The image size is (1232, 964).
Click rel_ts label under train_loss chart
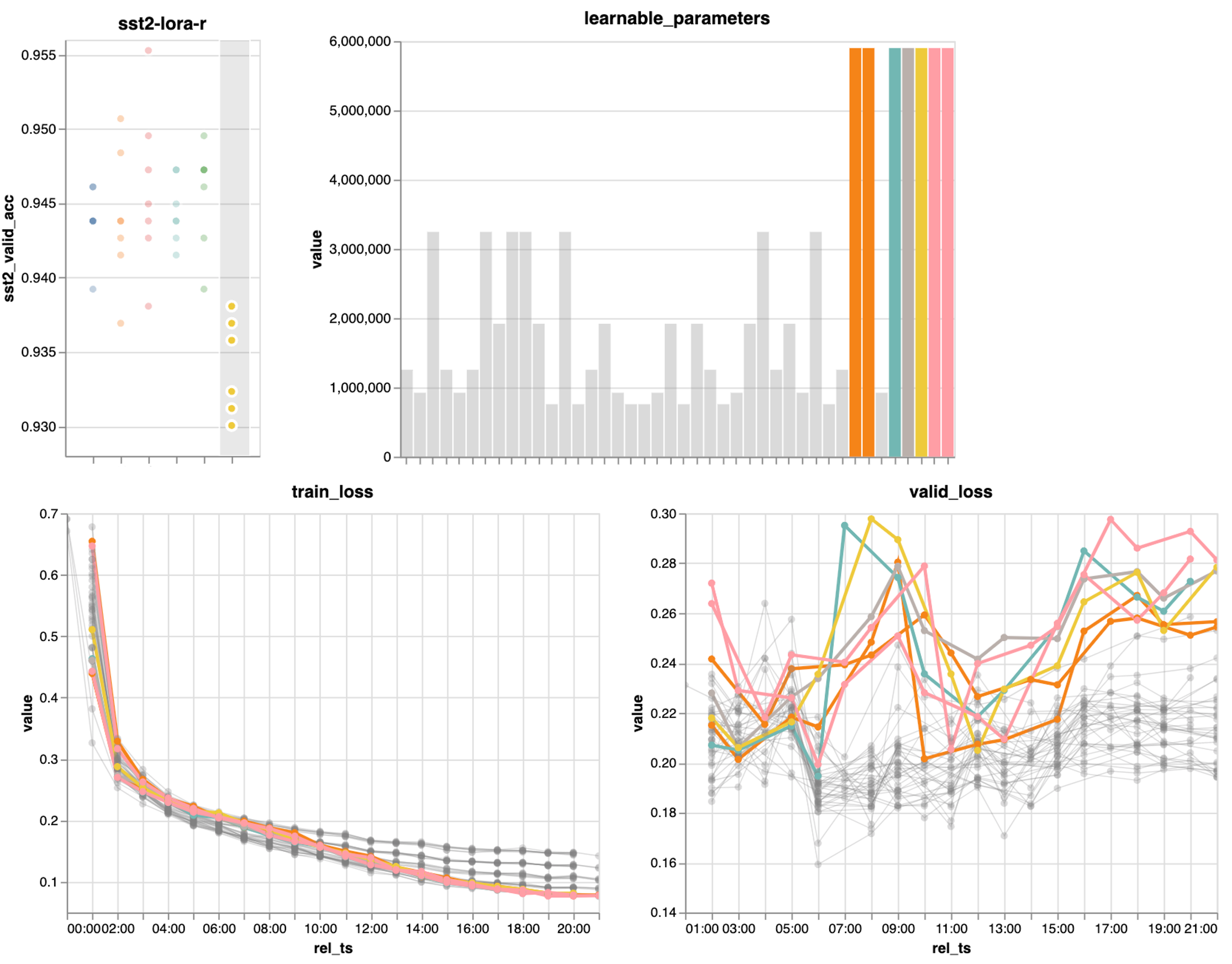point(333,948)
